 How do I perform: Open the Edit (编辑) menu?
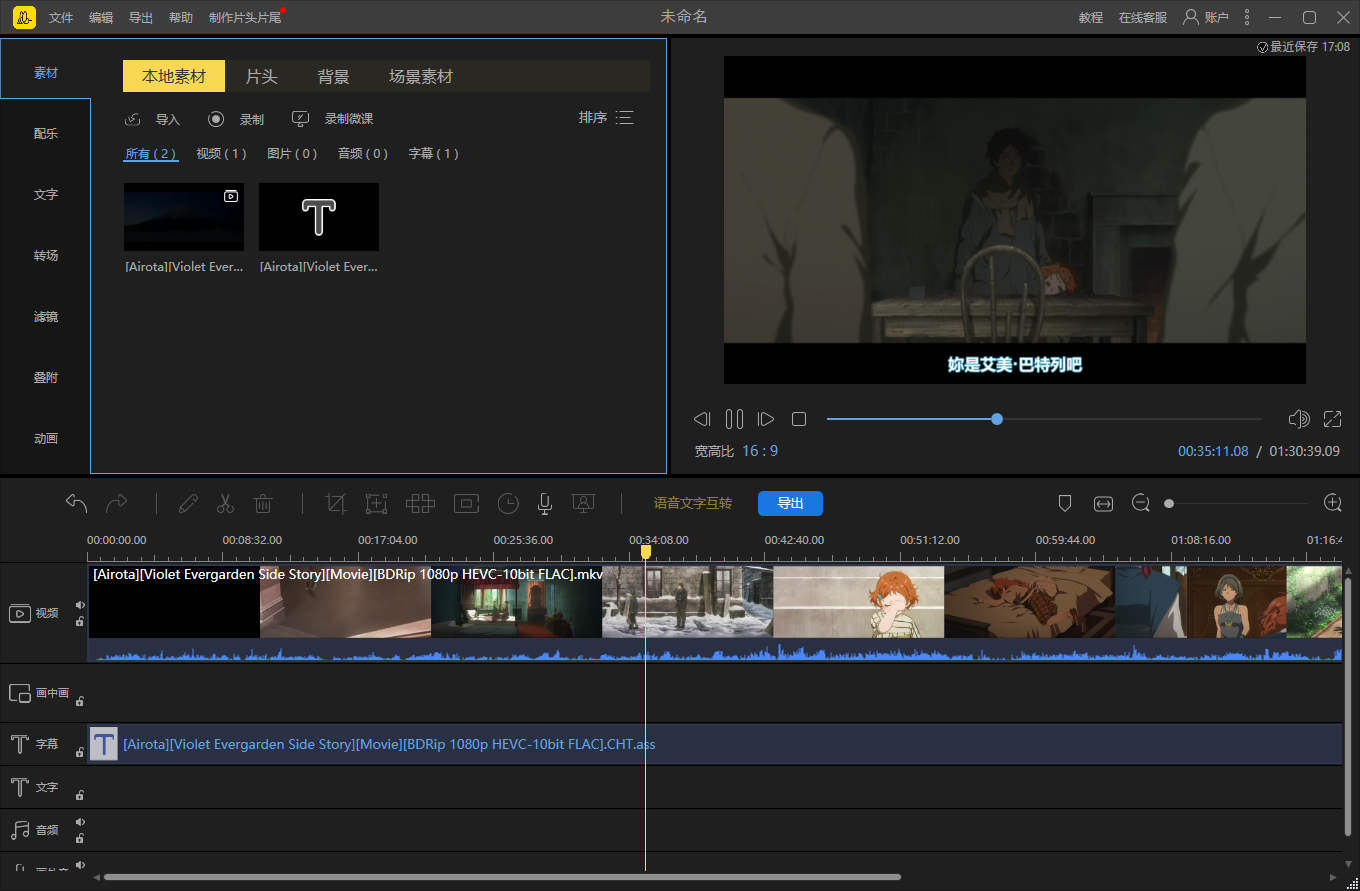pos(101,18)
